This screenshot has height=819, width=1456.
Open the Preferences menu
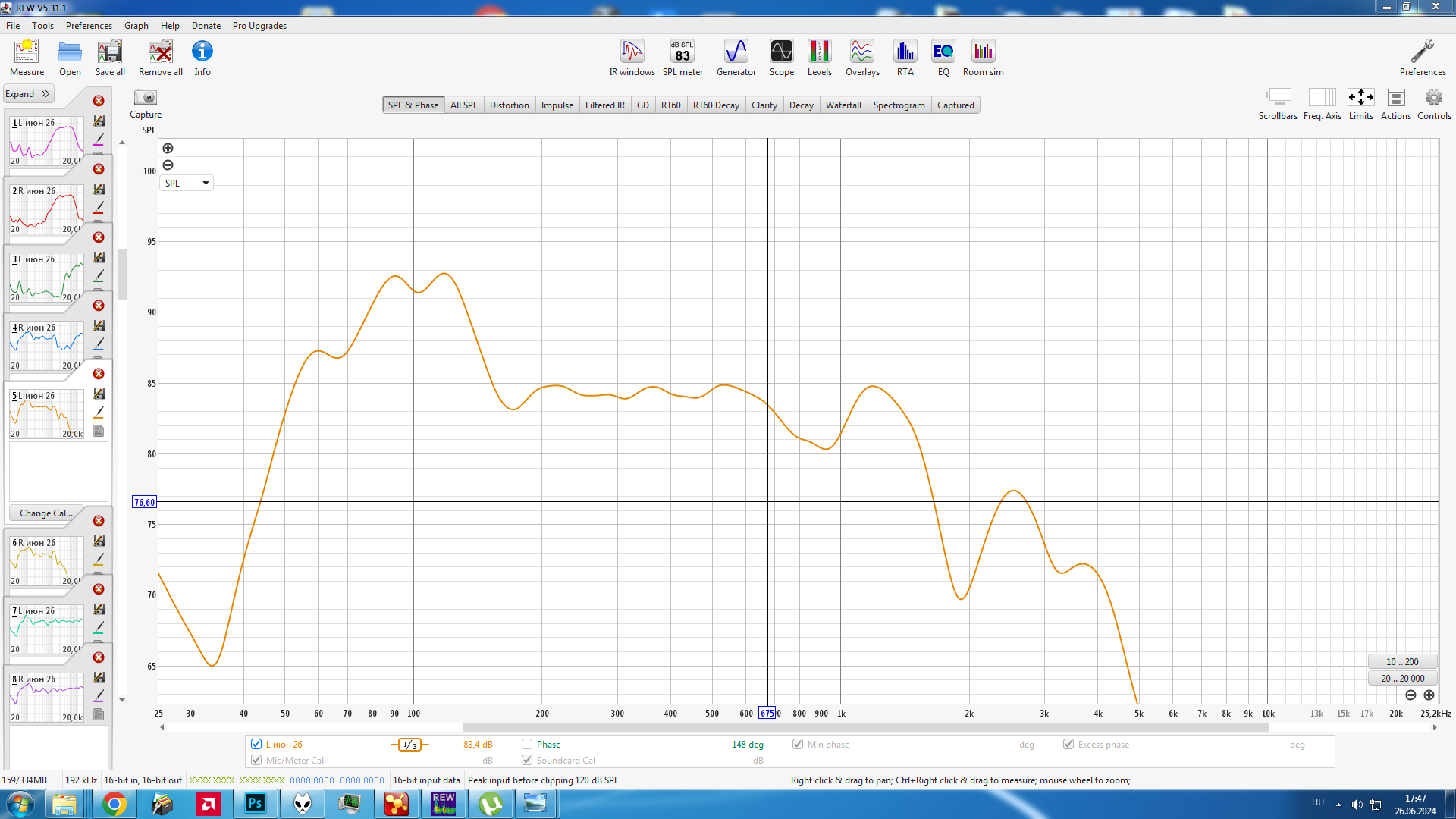(89, 26)
